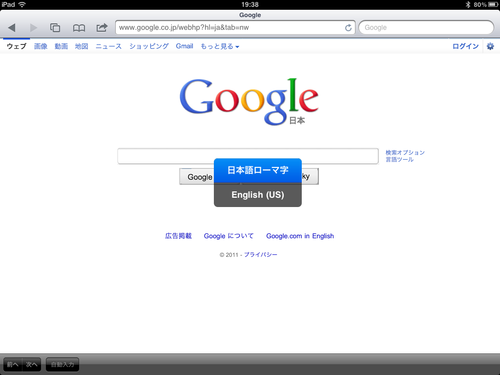Tap the 自動入力 autofill button
Screen dimensions: 500x375
[62, 364]
